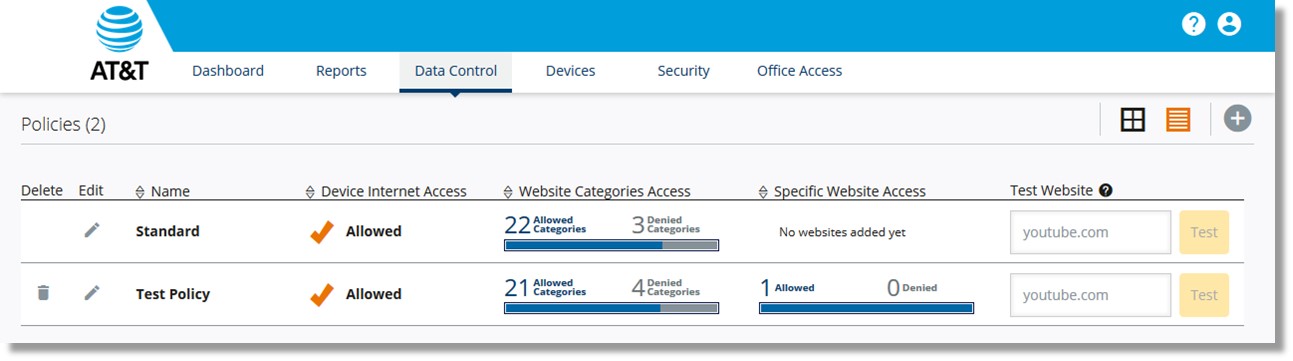
Task: Open the Dashboard tab
Action: point(228,71)
